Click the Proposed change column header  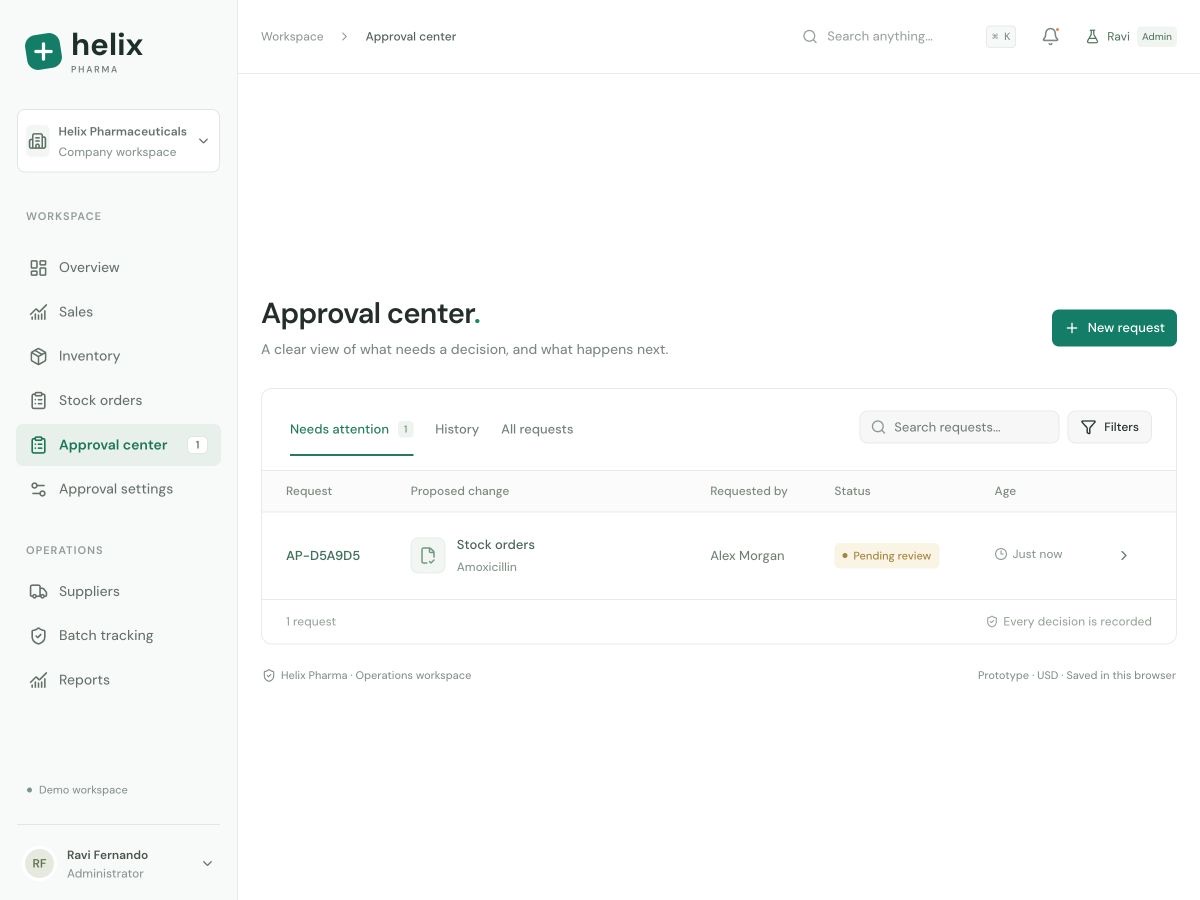[x=460, y=491]
